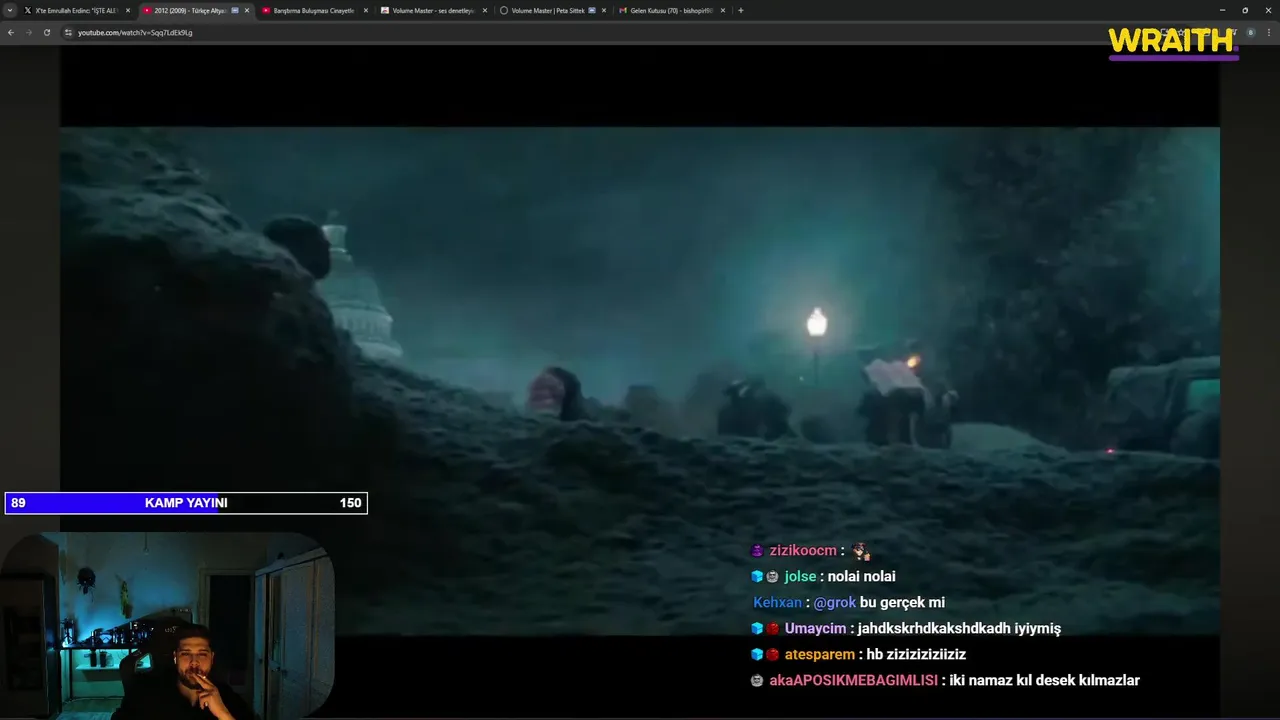Switch to Volume Master | Peta Sittek tab

[x=552, y=10]
